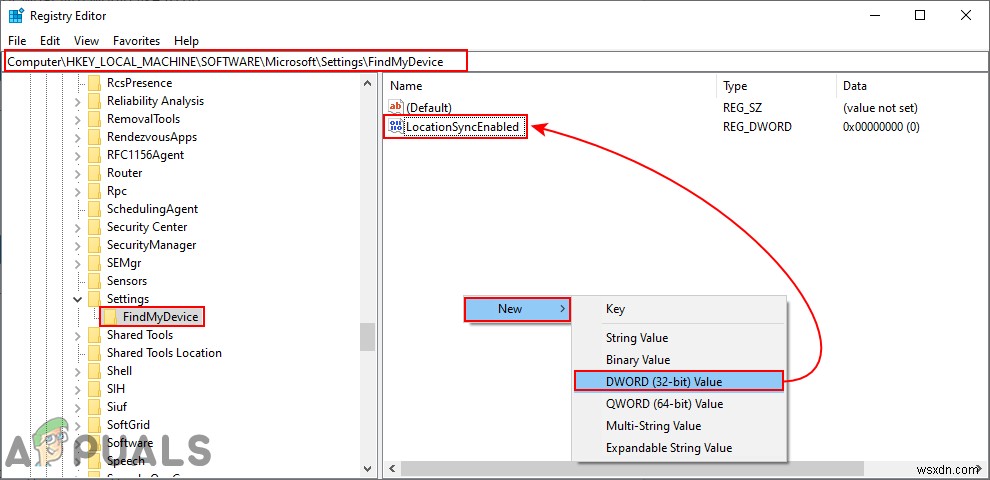Select the Shared Tools Location folder icon
Viewport: 990px width, 480px height.
95,353
